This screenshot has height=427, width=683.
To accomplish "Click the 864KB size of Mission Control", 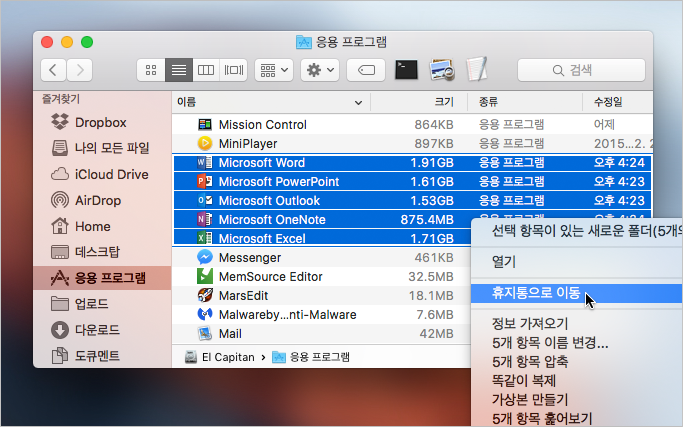I will pos(434,125).
